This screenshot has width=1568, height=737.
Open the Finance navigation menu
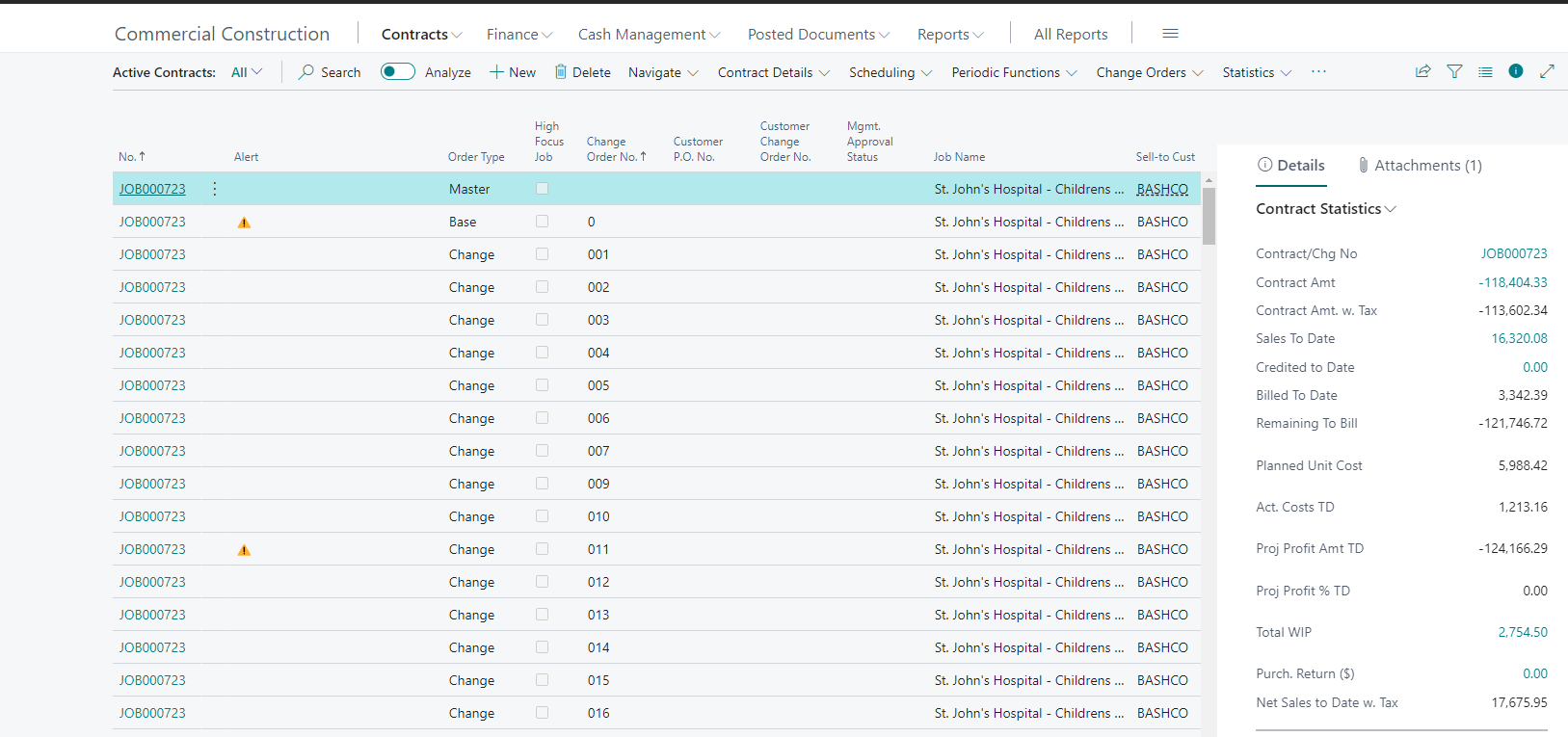(x=519, y=34)
